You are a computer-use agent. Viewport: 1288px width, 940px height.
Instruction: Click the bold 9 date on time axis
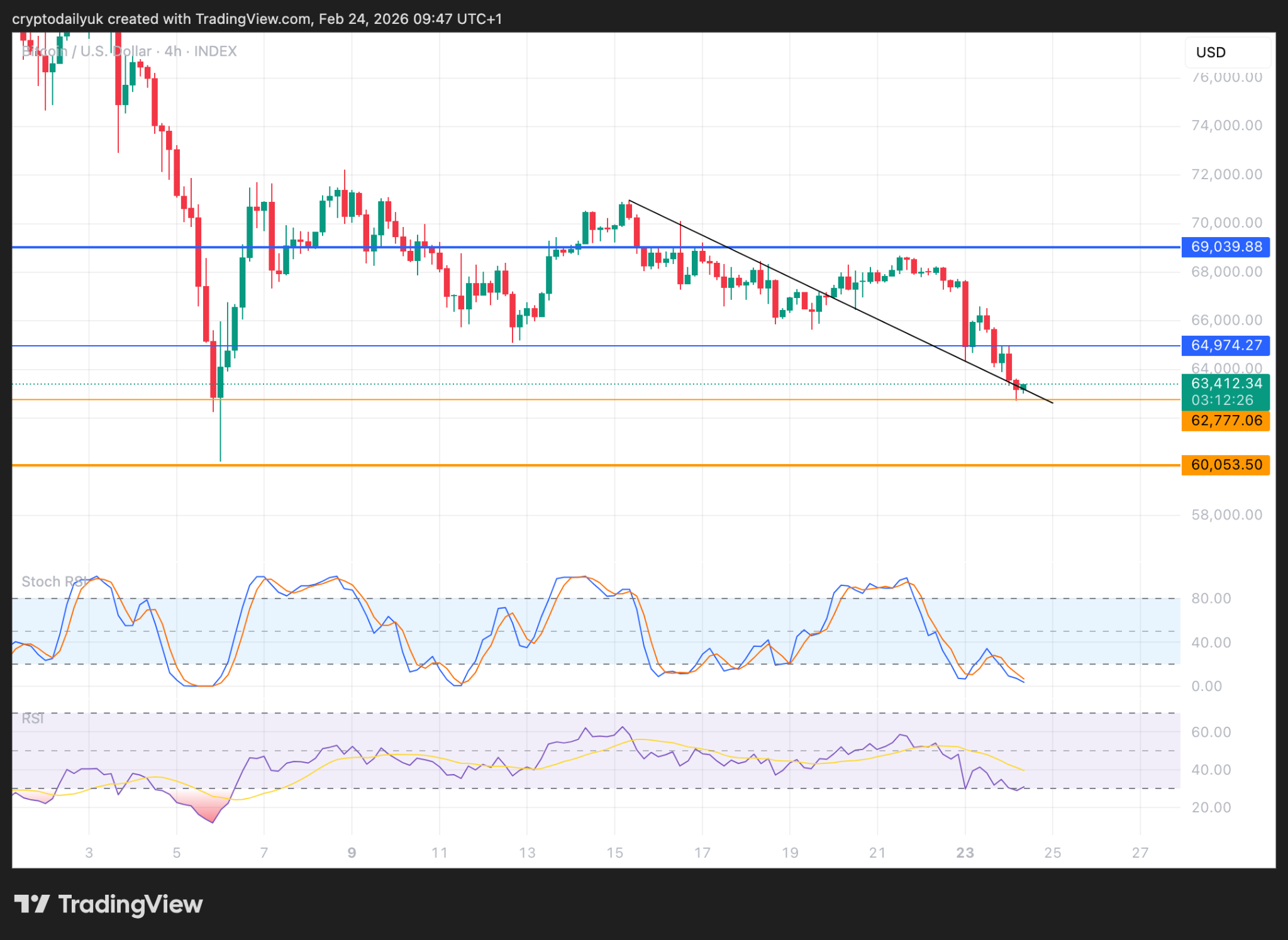click(352, 853)
